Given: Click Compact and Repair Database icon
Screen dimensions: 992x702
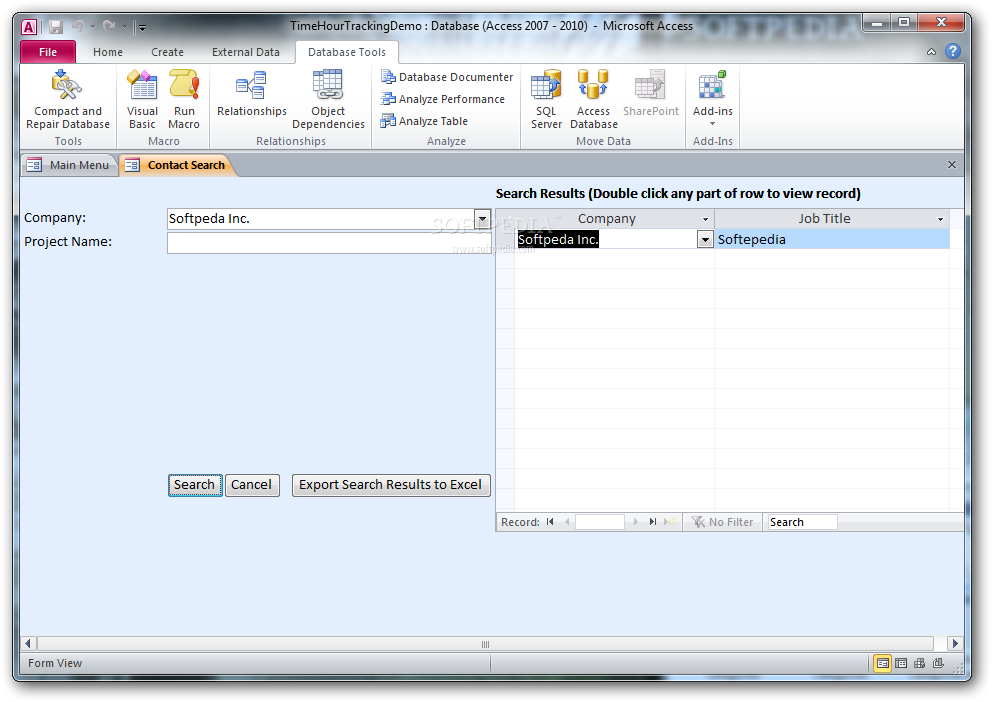Looking at the screenshot, I should coord(67,85).
